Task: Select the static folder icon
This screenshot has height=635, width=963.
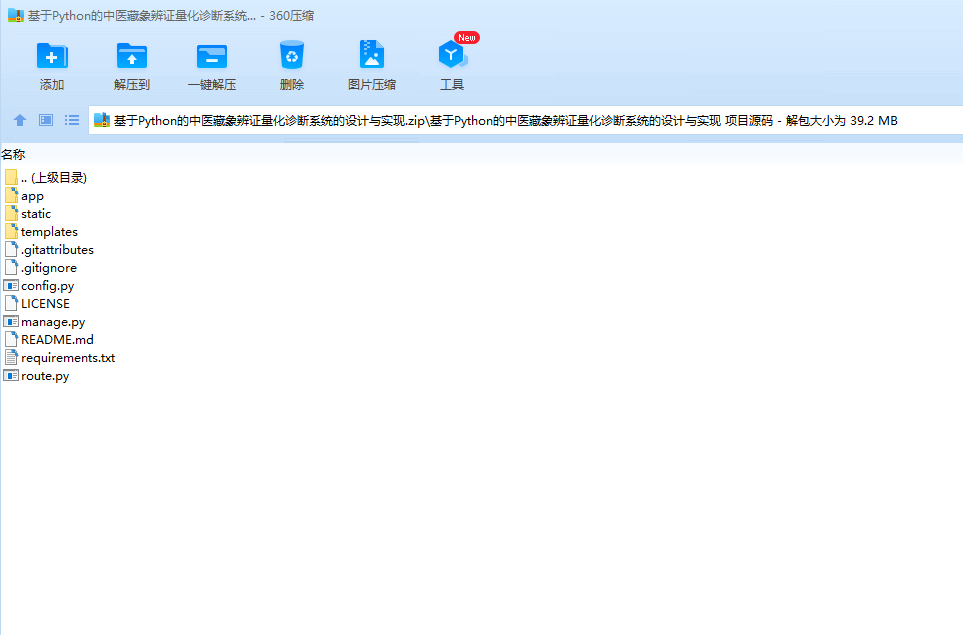Action: (x=11, y=214)
